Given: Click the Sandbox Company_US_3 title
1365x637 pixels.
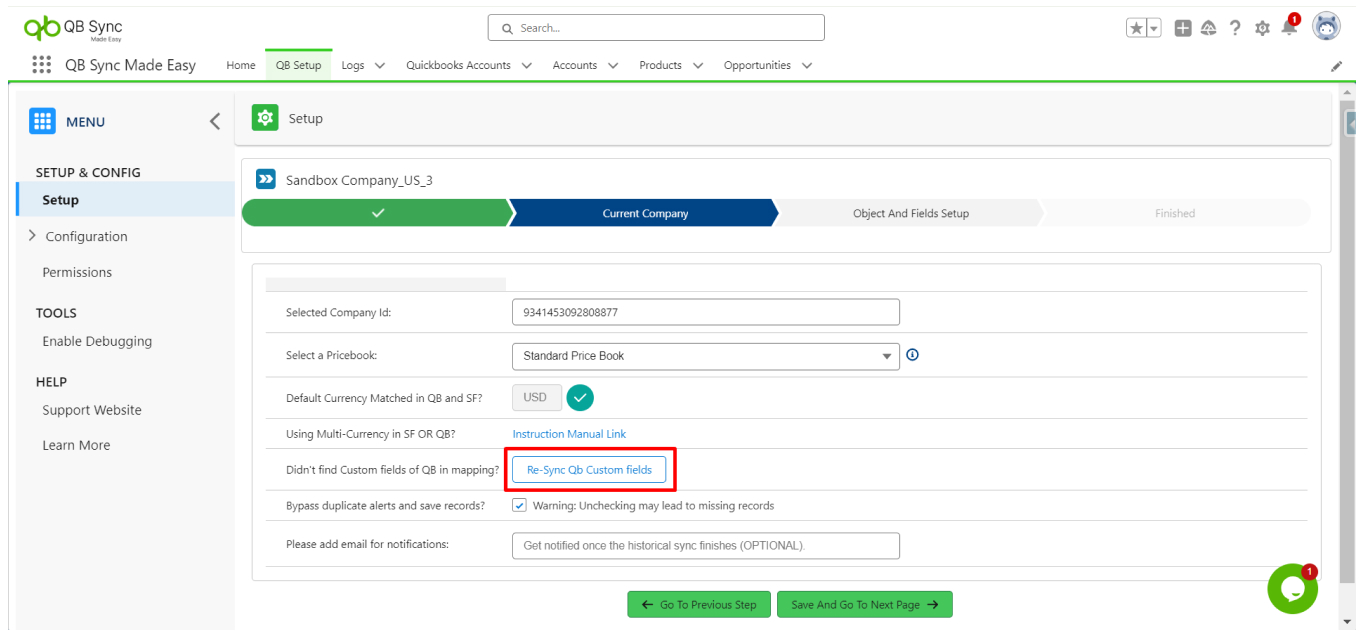Looking at the screenshot, I should coord(359,181).
